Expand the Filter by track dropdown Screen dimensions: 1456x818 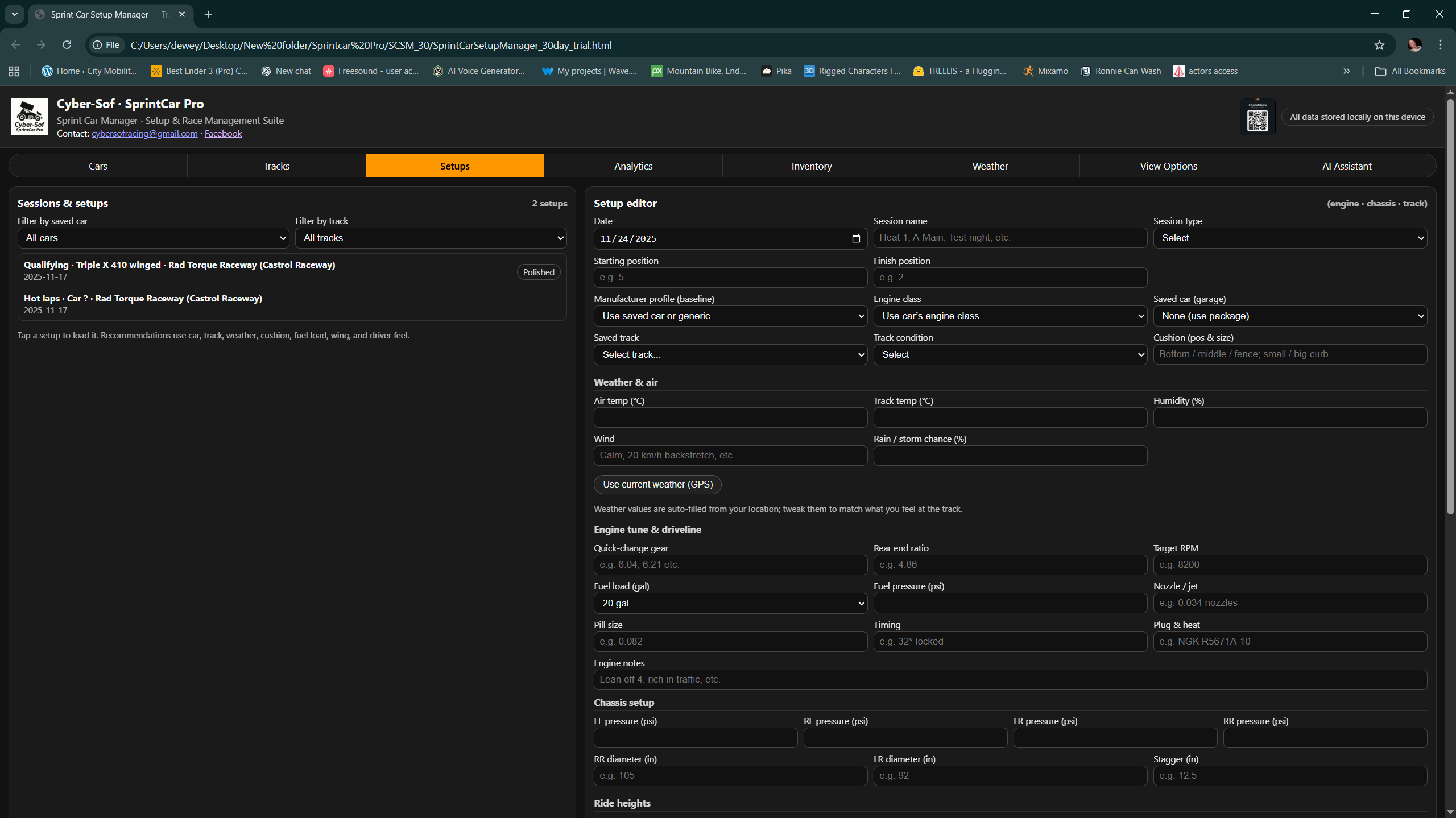tap(431, 238)
